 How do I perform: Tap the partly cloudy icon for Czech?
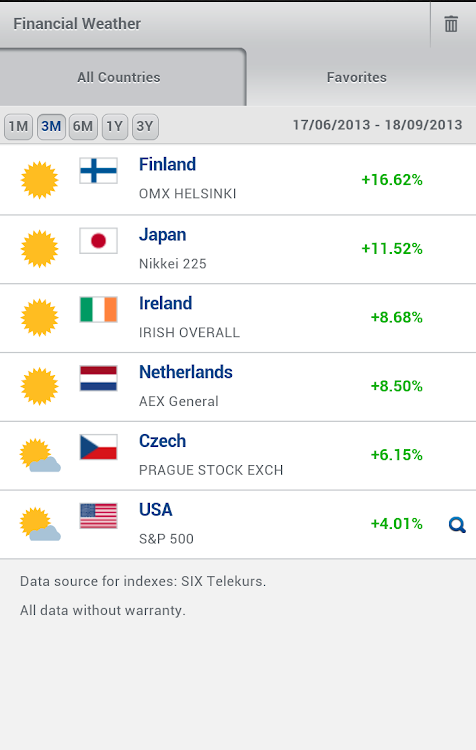tap(40, 455)
